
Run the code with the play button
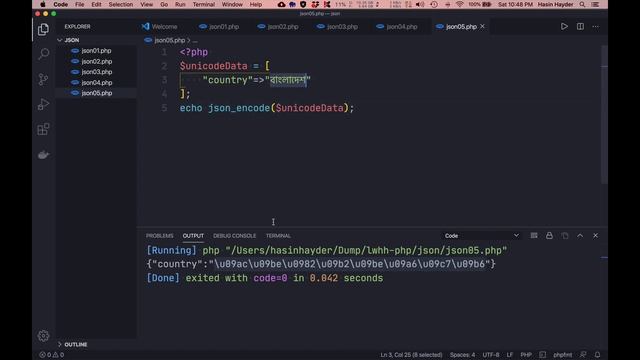pyautogui.click(x=564, y=27)
